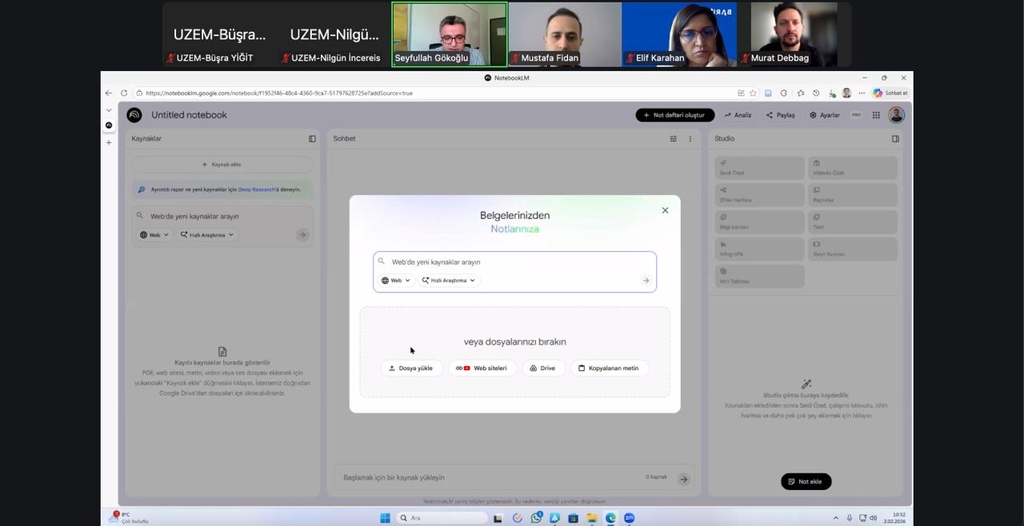Open the Analiz tab
Viewport: 1024px width, 526px height.
coord(739,115)
